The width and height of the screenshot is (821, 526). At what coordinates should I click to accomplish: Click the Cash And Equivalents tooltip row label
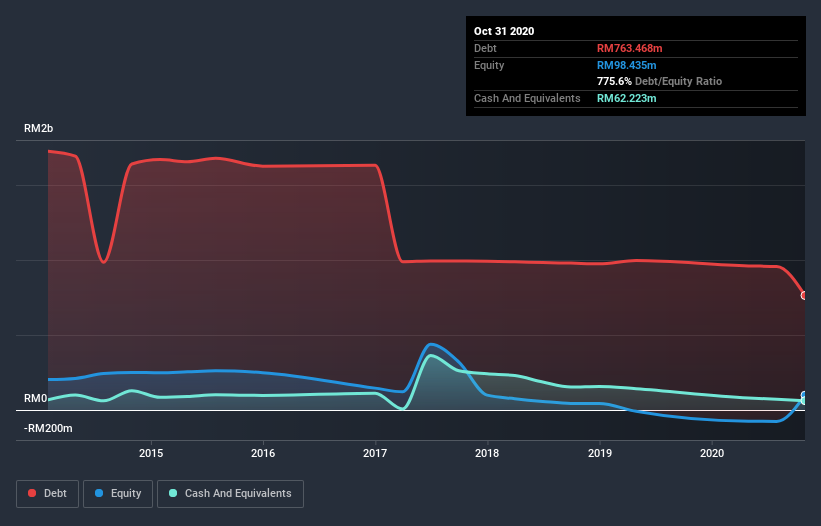pyautogui.click(x=527, y=98)
